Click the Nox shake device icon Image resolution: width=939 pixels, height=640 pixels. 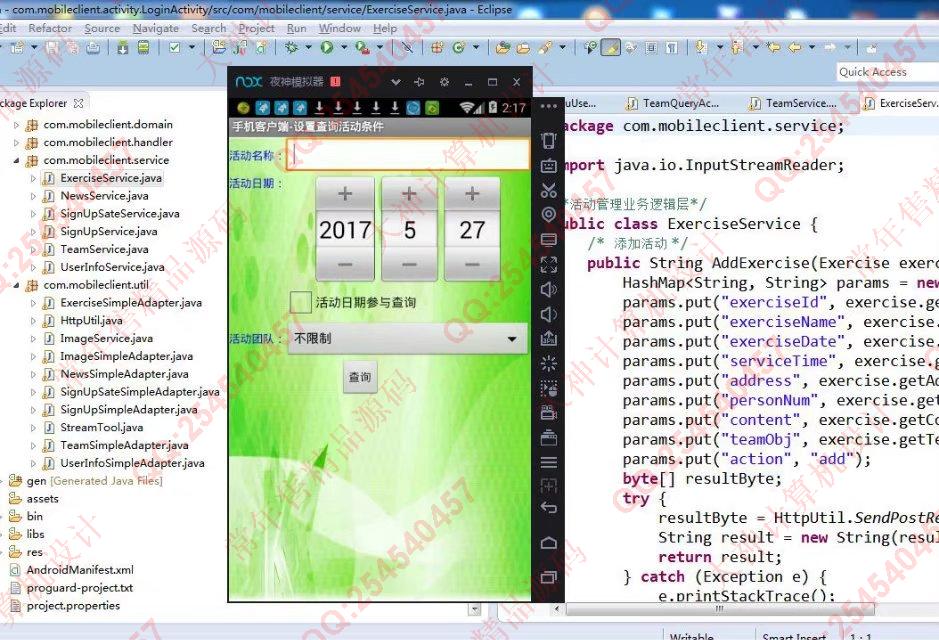(549, 141)
